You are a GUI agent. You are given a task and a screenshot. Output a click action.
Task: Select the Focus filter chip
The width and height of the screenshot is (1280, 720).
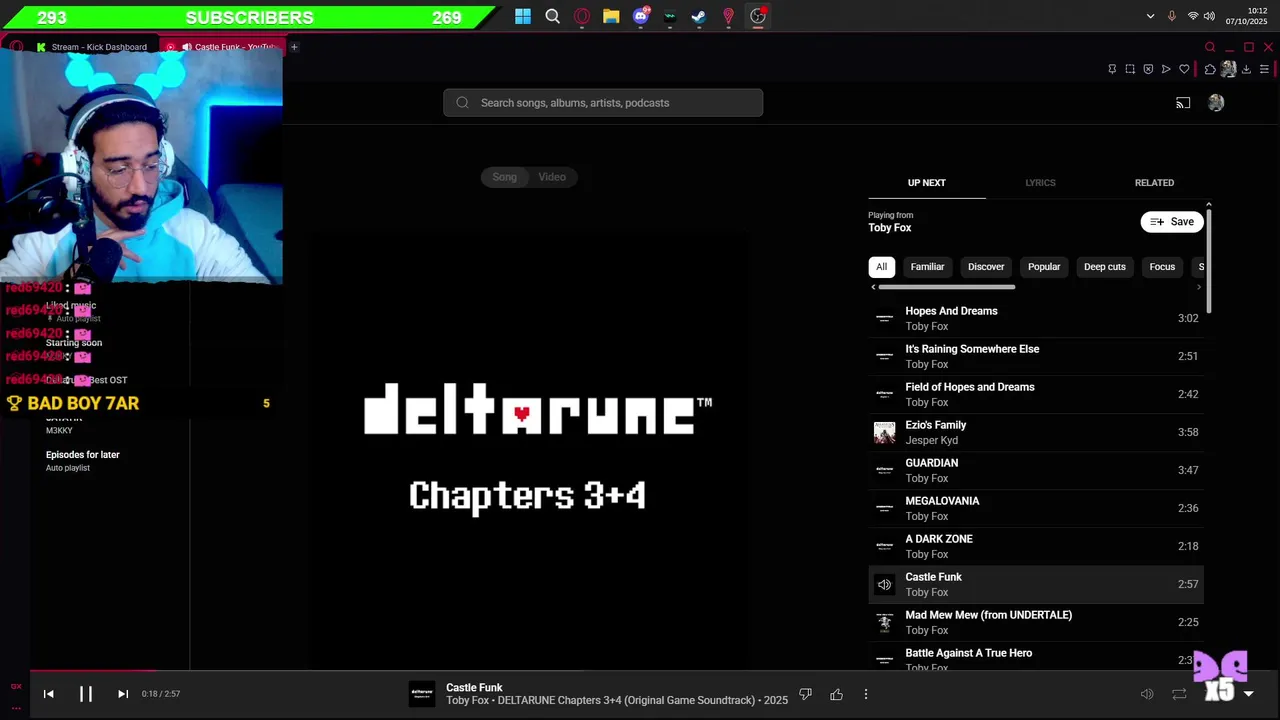pyautogui.click(x=1162, y=267)
